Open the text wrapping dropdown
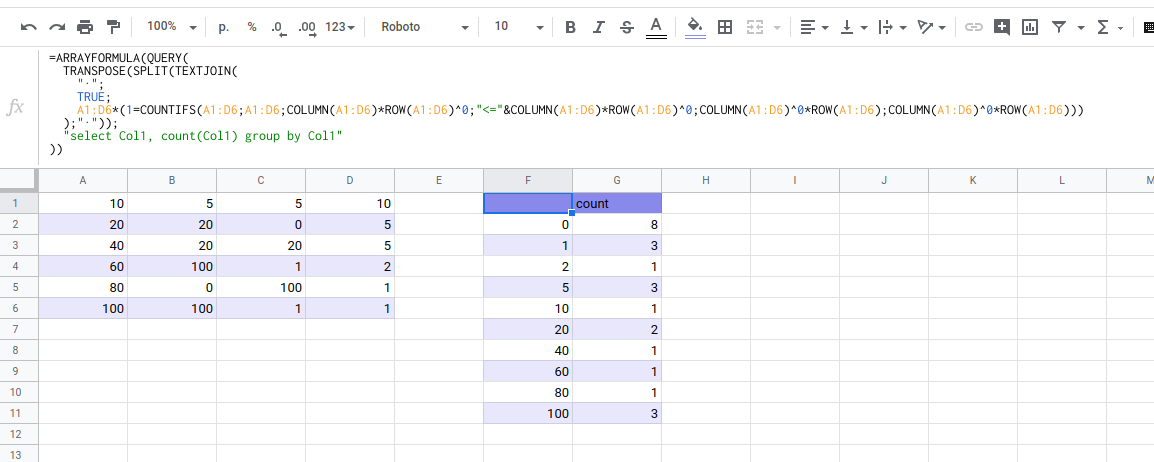 click(893, 27)
